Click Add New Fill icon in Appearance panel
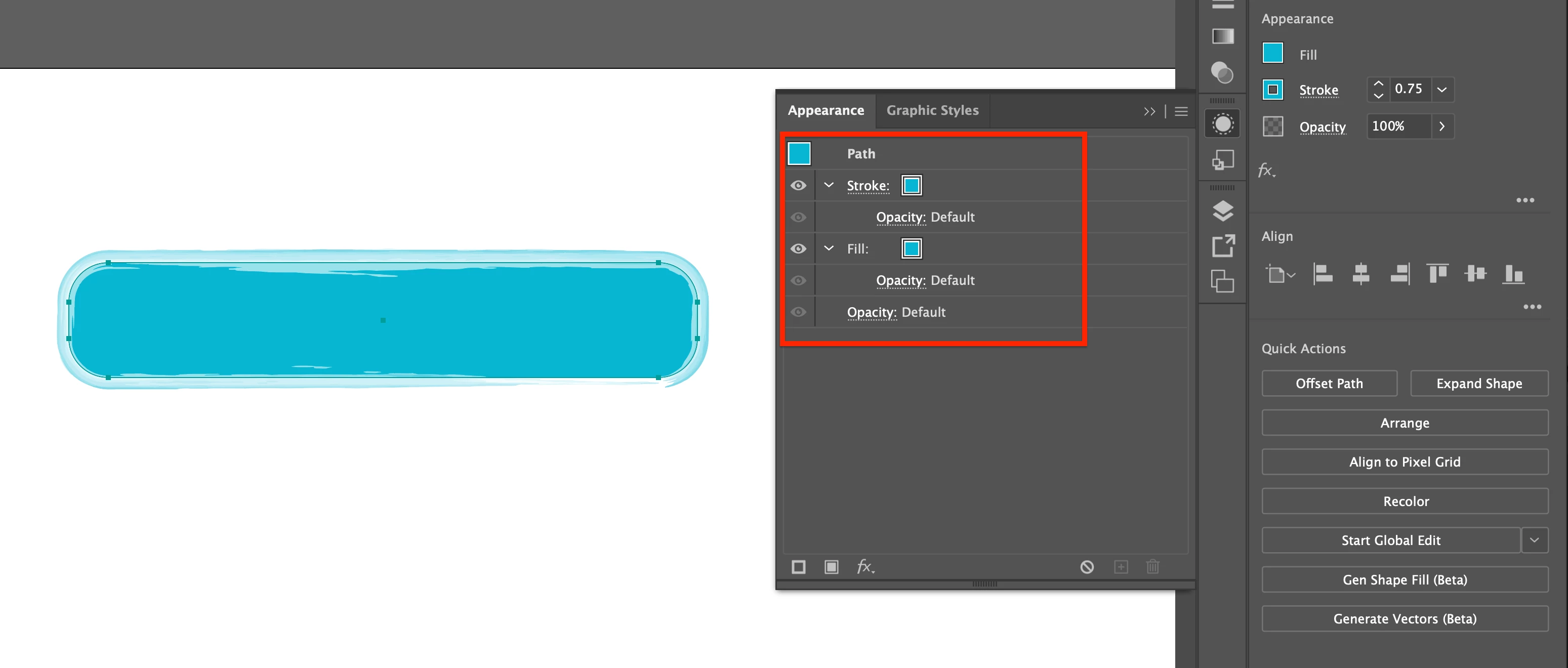The height and width of the screenshot is (668, 1568). coord(832,567)
